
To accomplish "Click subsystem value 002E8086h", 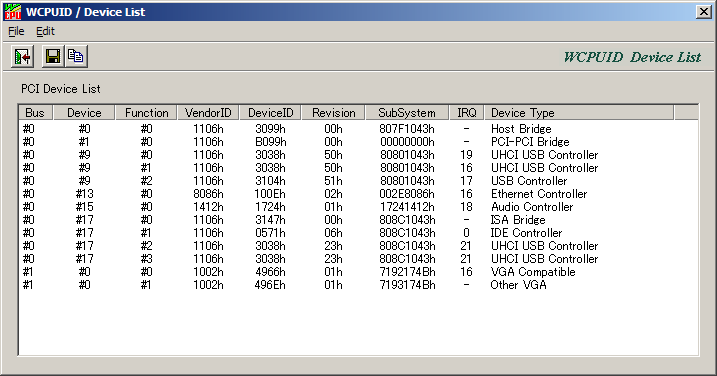I will pos(407,194).
